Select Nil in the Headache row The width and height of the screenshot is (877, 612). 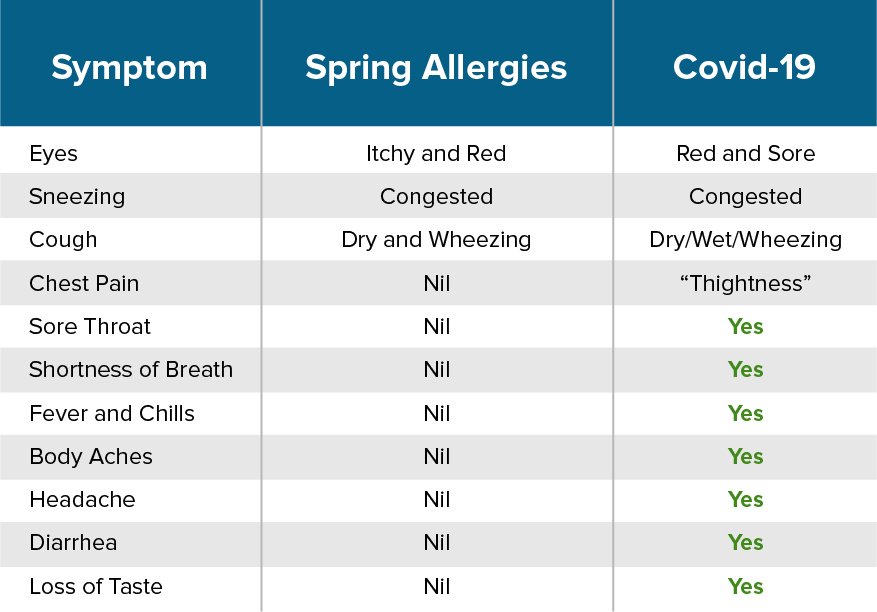pyautogui.click(x=437, y=500)
